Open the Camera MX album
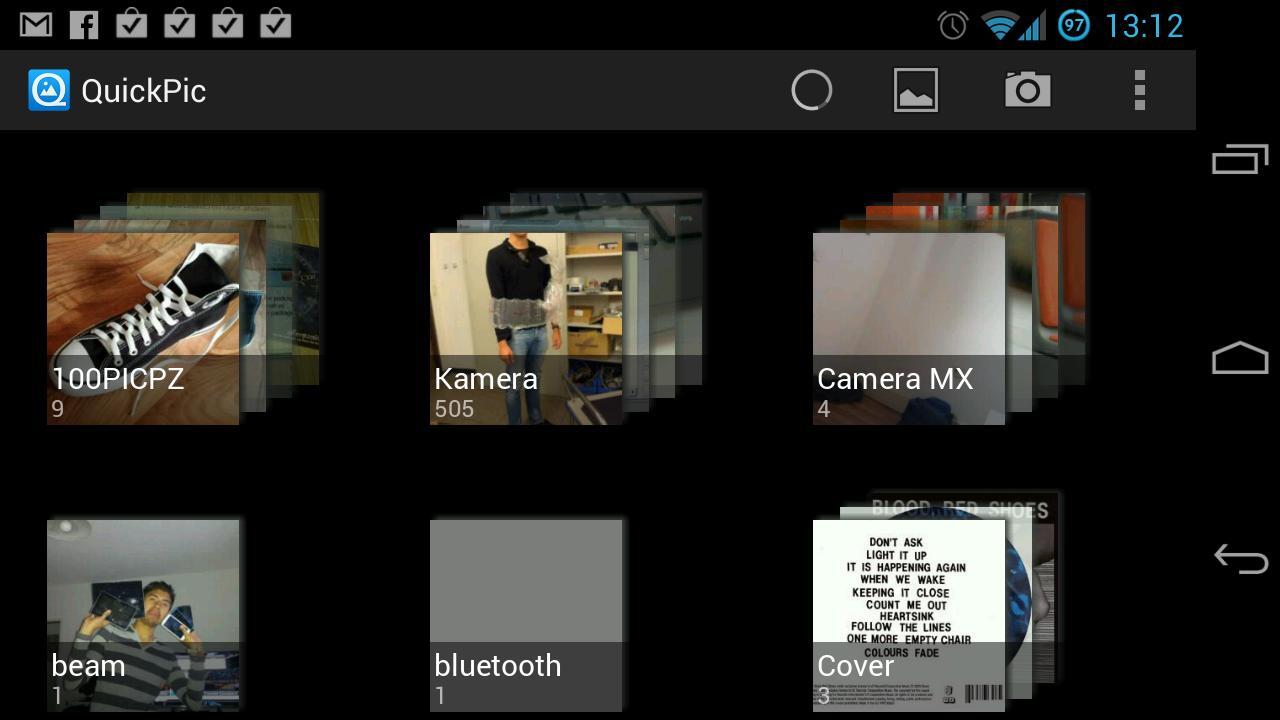The height and width of the screenshot is (720, 1280). coord(909,329)
